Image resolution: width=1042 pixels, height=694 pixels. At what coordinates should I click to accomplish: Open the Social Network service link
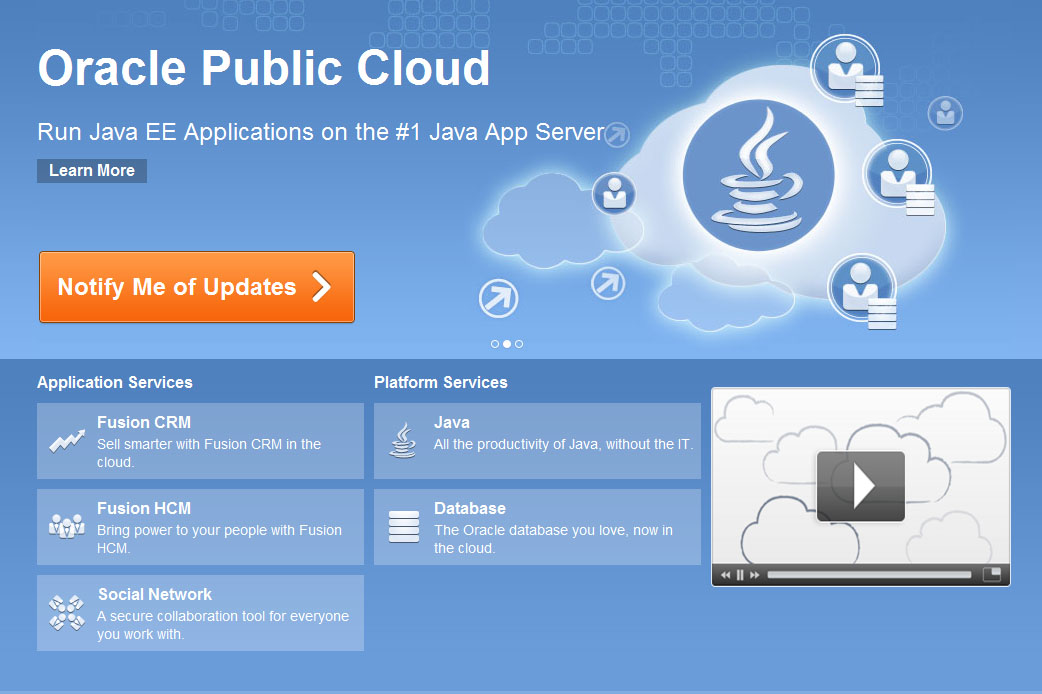tap(201, 613)
